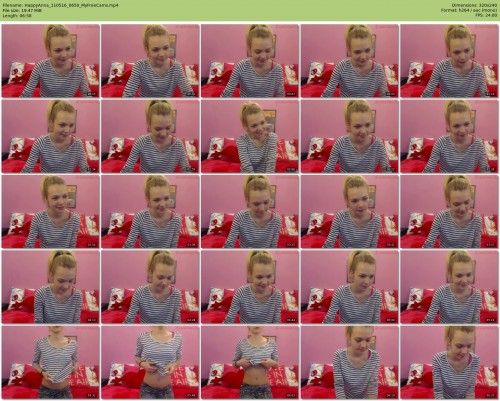Click the File size line in header

pyautogui.click(x=22, y=10)
